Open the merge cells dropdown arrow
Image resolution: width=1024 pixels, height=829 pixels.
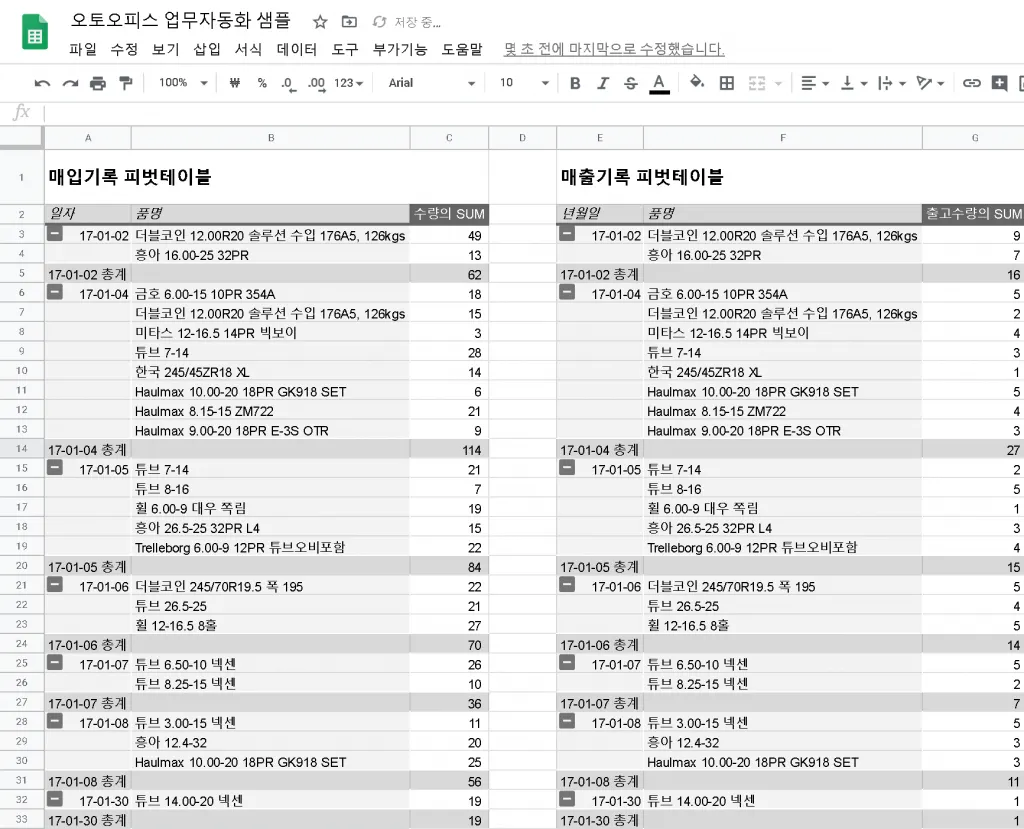pos(778,84)
